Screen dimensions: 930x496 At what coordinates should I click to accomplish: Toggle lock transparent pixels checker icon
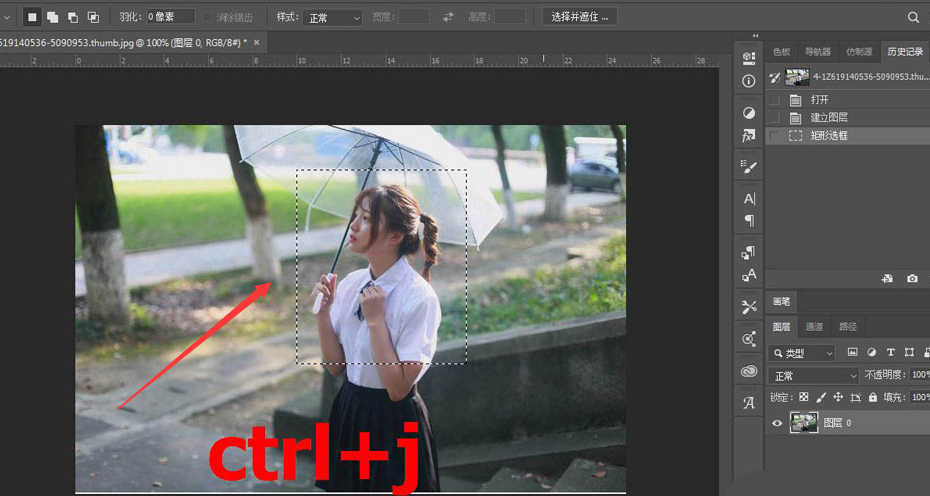(x=803, y=398)
